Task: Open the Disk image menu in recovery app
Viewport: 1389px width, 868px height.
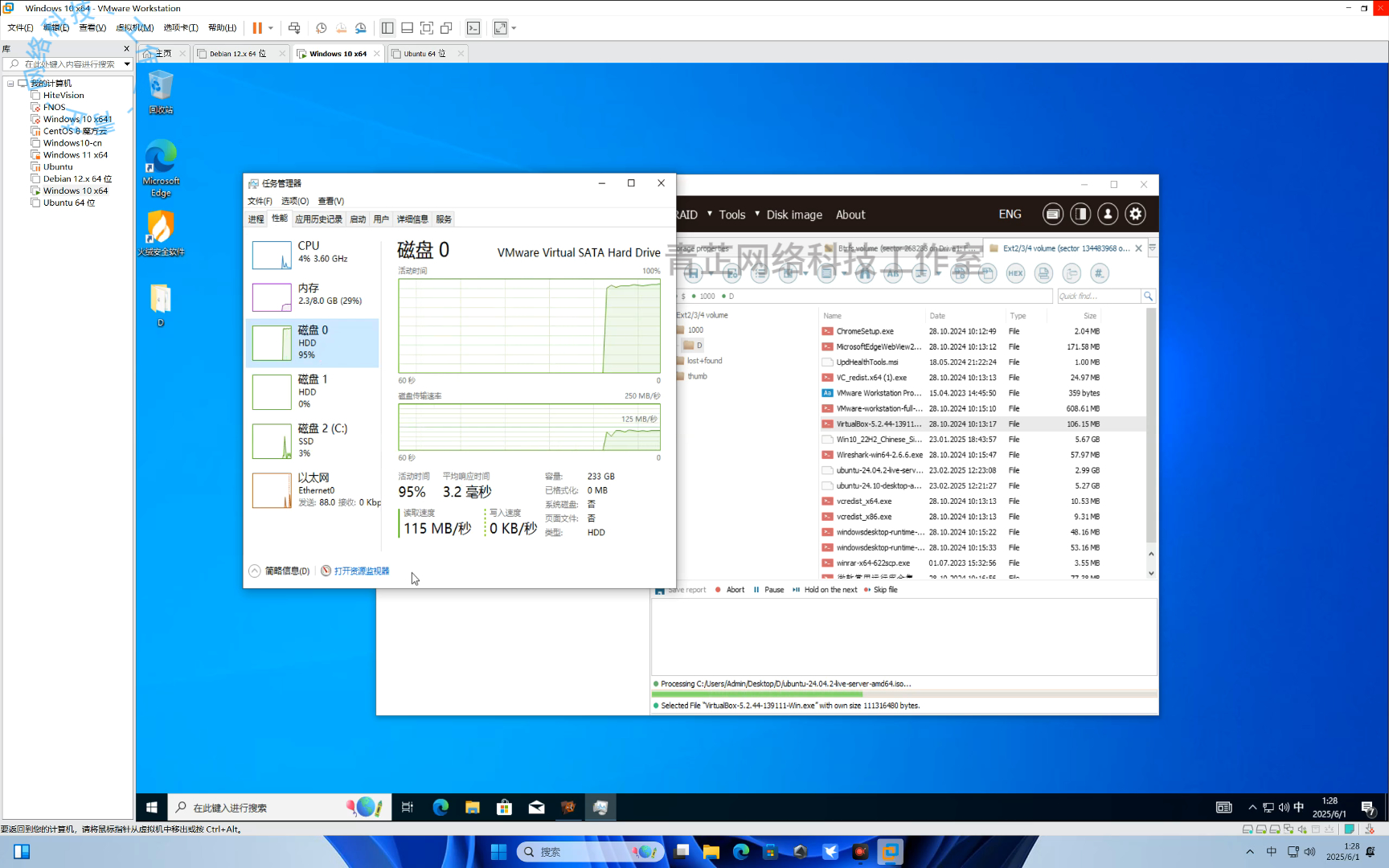Action: coord(794,215)
